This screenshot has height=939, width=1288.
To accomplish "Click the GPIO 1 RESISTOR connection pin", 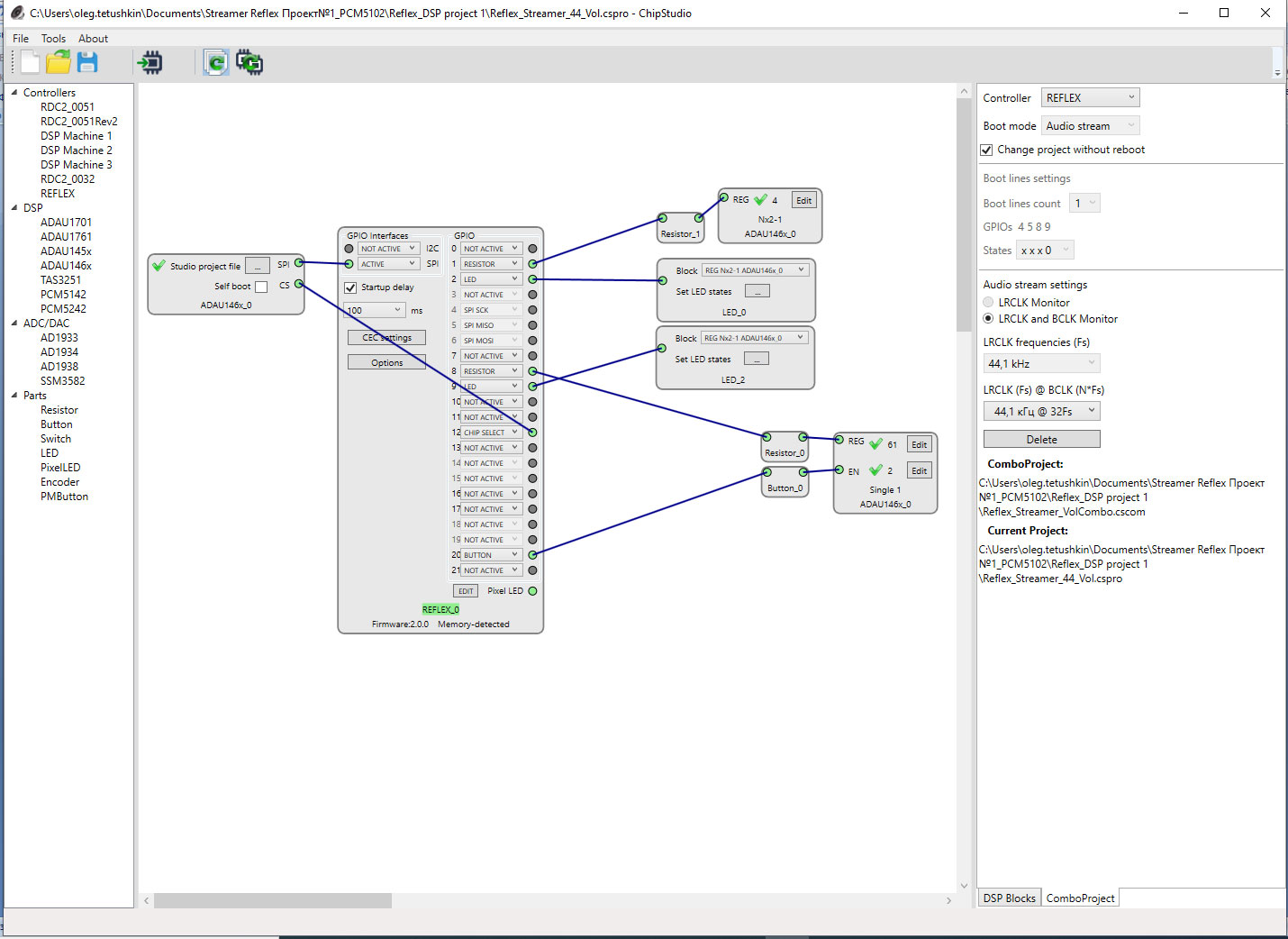I will 532,264.
